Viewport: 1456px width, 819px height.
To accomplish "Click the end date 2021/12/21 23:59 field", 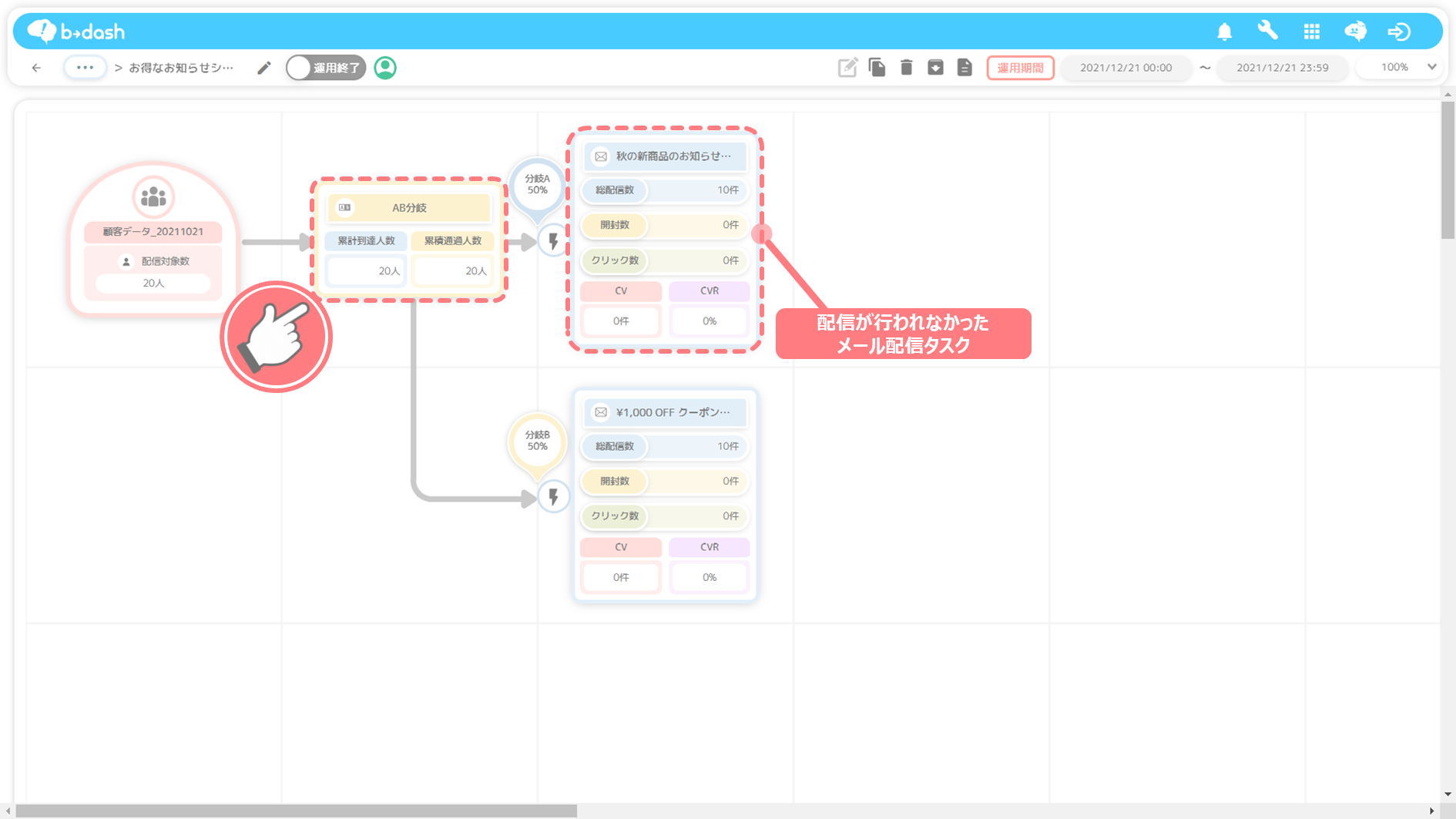I will tap(1283, 68).
